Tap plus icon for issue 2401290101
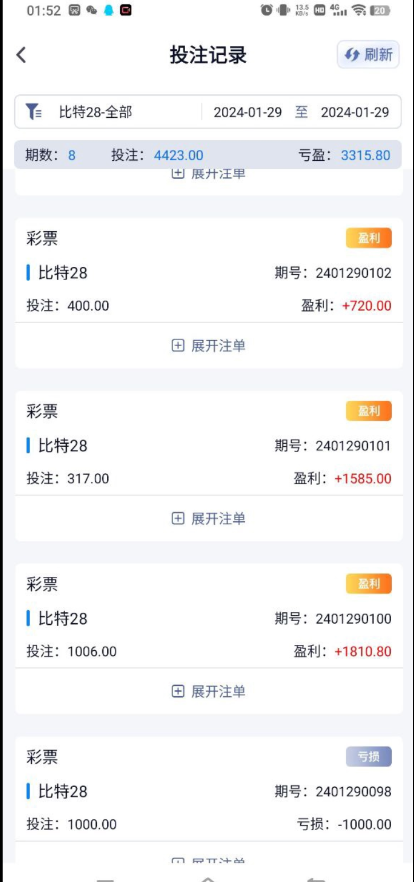The height and width of the screenshot is (882, 414). pos(178,518)
